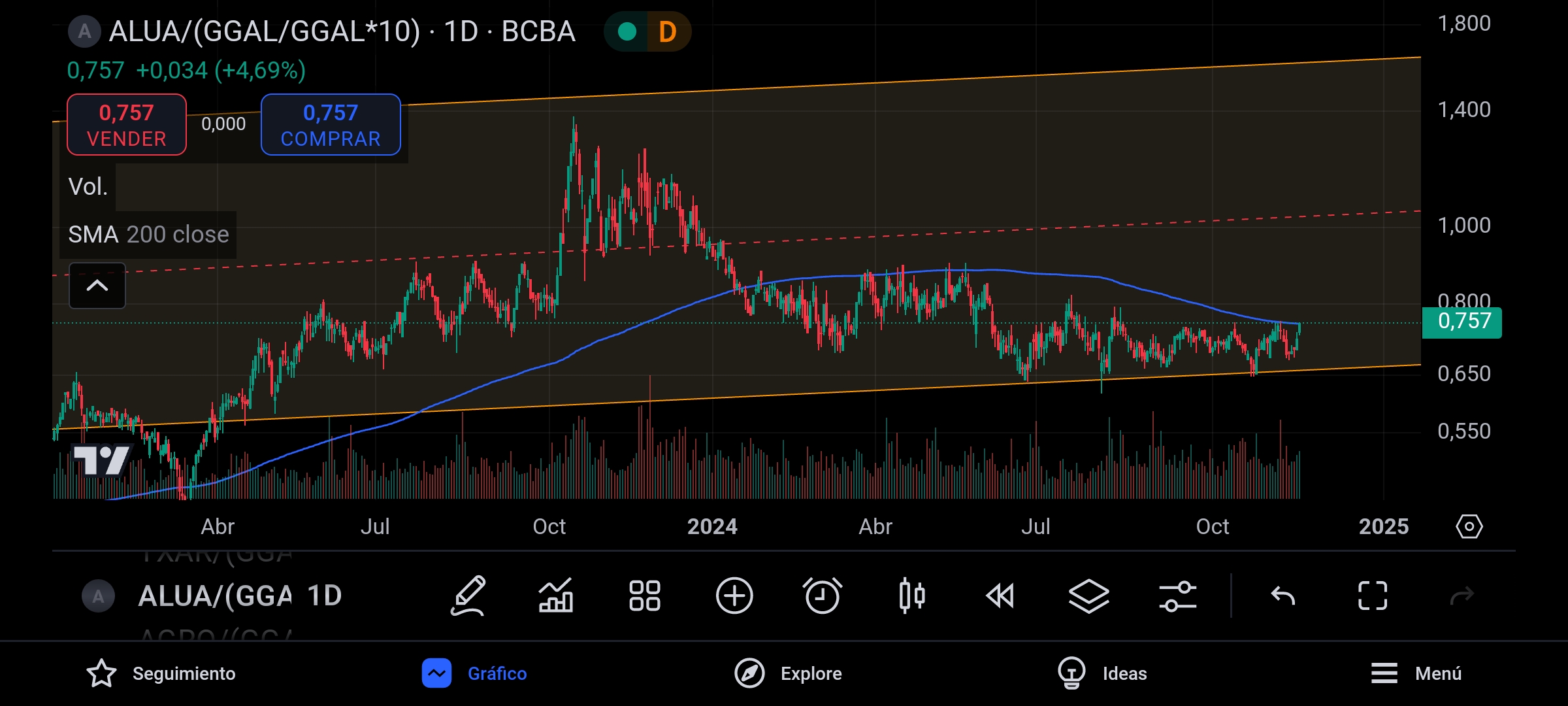Change chart type with the candlestick icon
This screenshot has width=1568, height=706.
tap(912, 596)
